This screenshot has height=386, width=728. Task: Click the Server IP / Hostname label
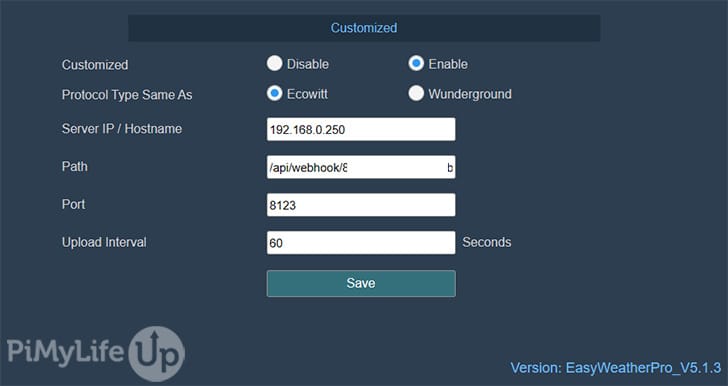click(122, 129)
